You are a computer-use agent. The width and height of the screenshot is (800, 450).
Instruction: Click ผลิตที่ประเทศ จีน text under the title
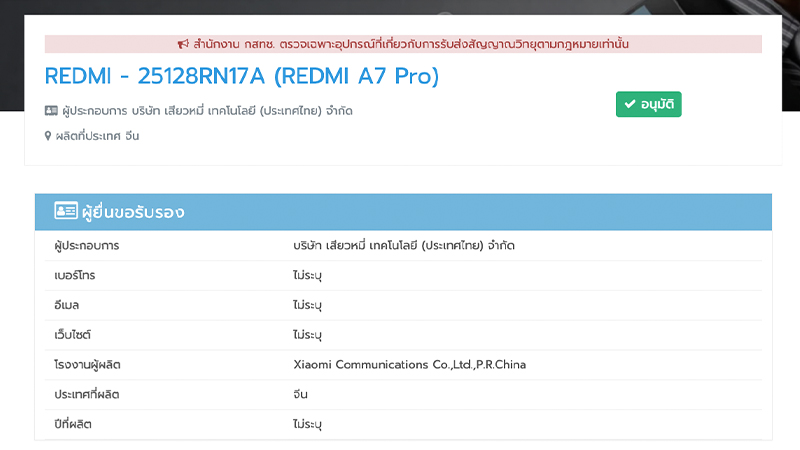pos(97,136)
